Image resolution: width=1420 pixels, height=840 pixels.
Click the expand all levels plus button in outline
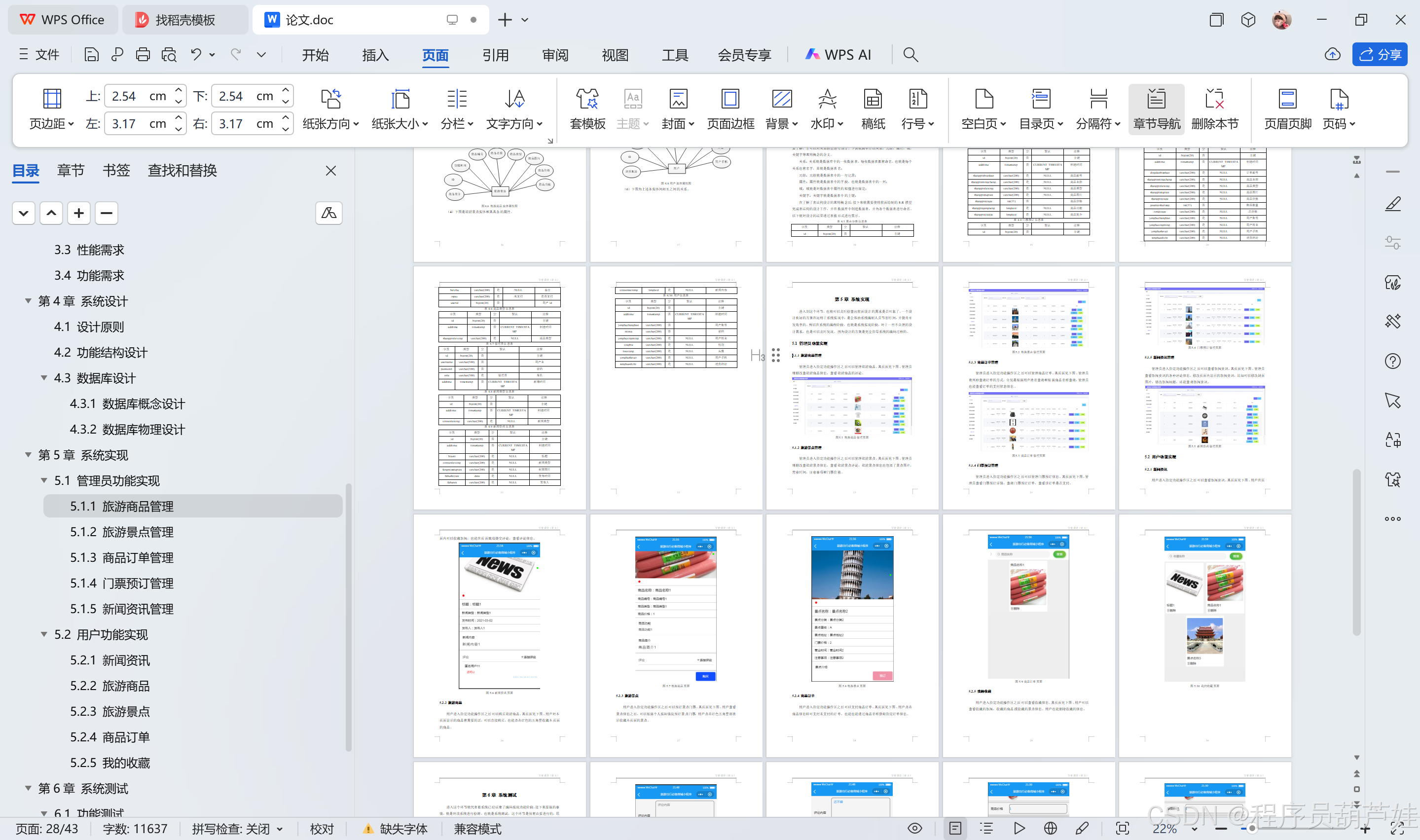coord(78,213)
